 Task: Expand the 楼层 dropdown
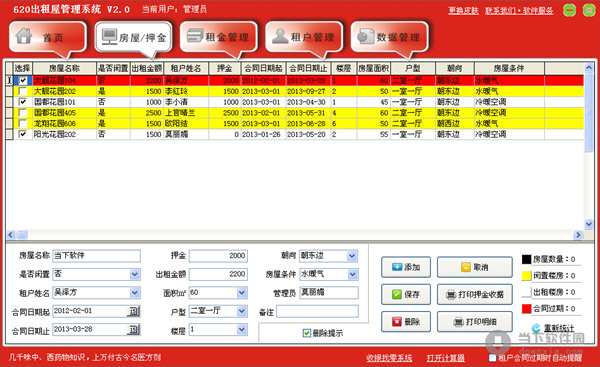[242, 329]
